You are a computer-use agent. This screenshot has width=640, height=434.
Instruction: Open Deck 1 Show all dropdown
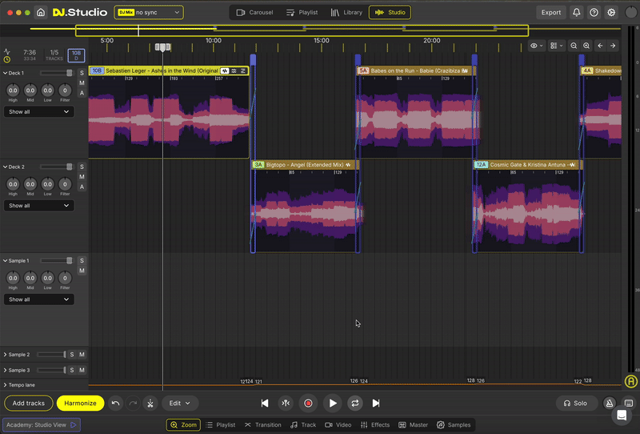click(x=39, y=111)
